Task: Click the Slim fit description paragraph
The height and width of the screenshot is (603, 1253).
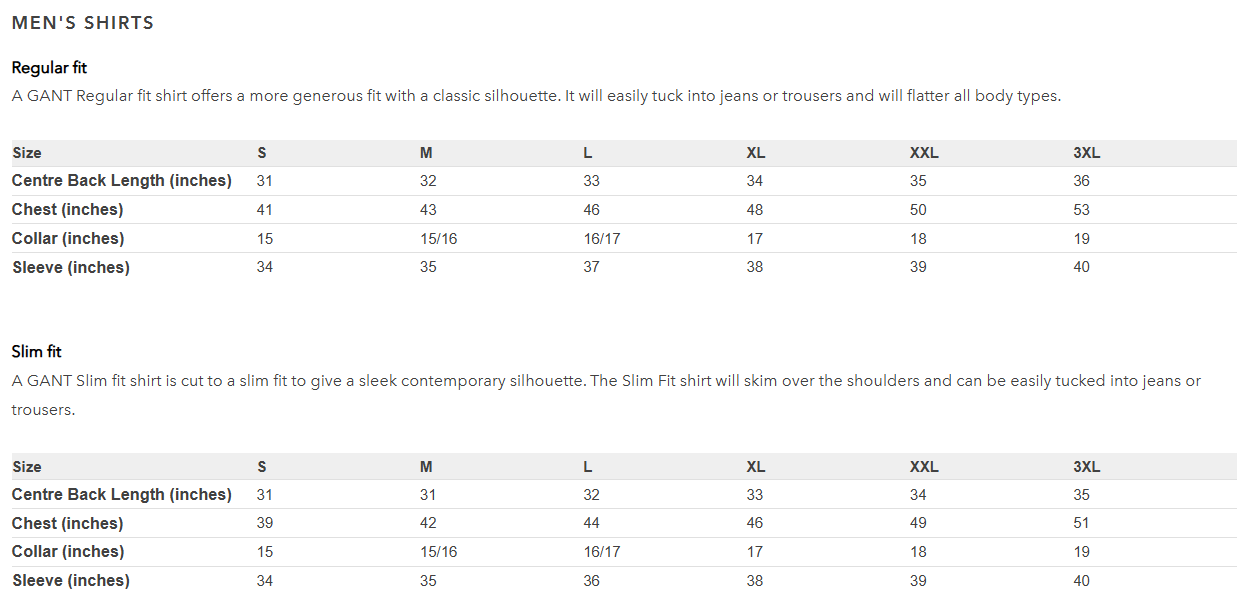Action: (606, 395)
